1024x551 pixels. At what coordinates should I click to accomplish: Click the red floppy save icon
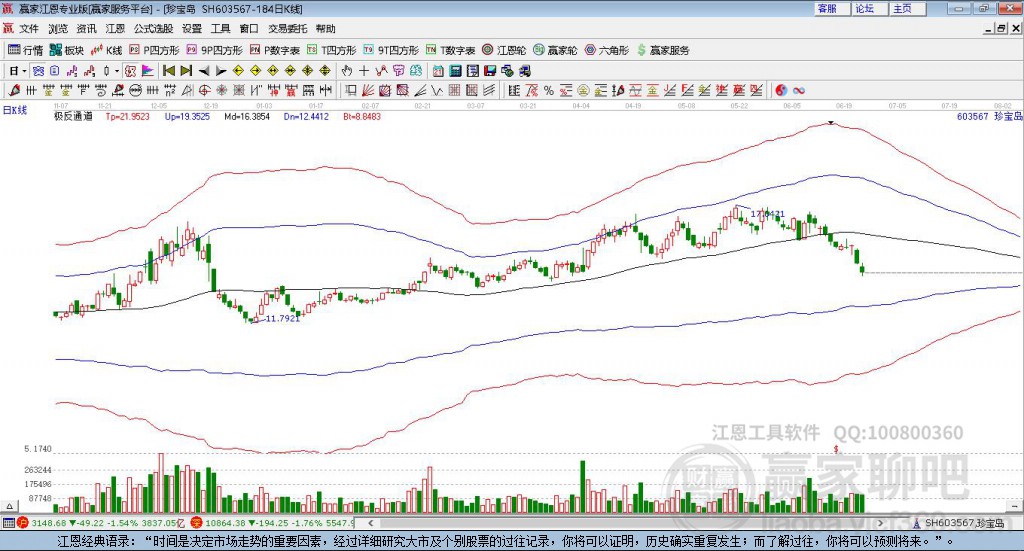[x=490, y=71]
